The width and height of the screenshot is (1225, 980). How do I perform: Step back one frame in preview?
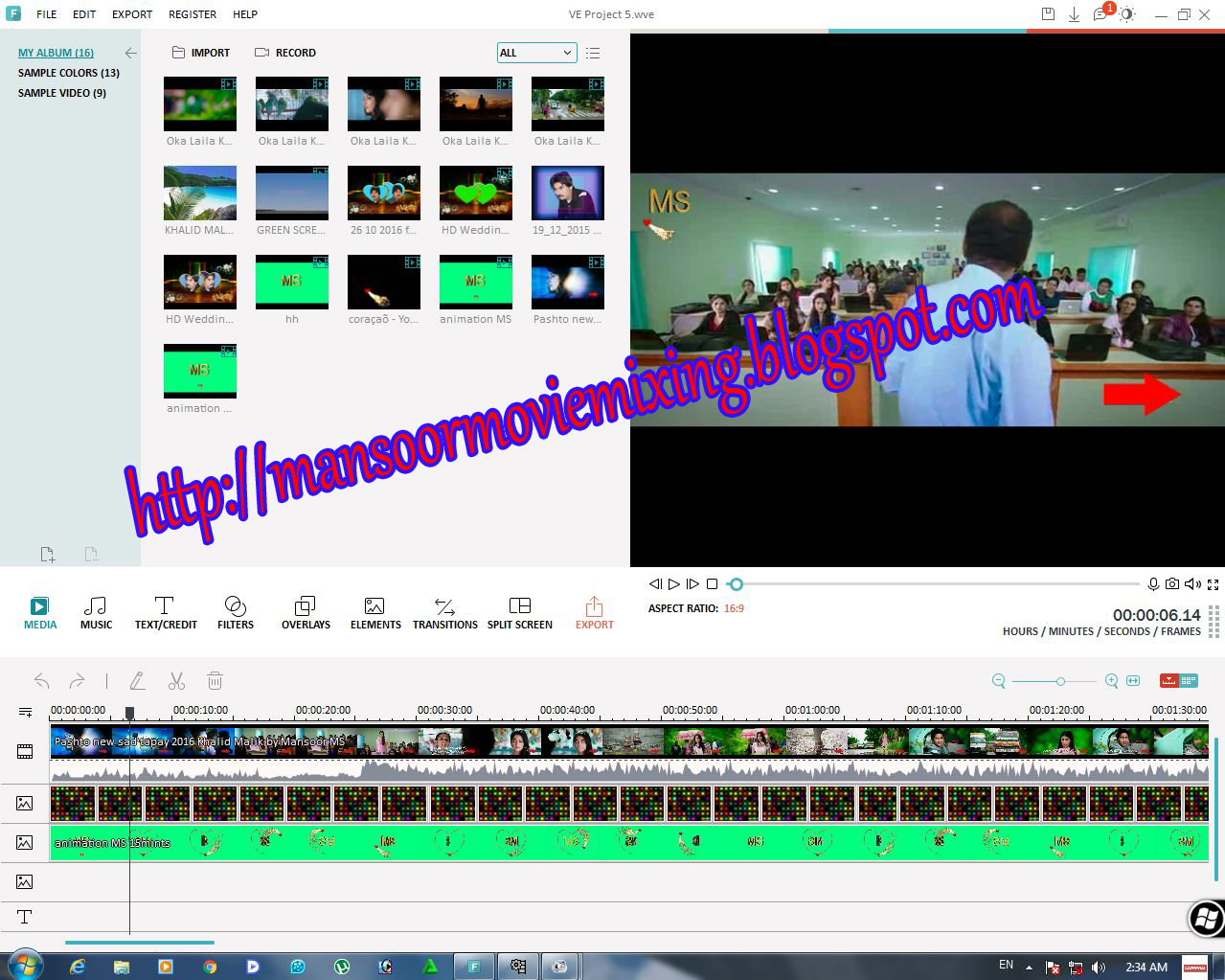[655, 583]
